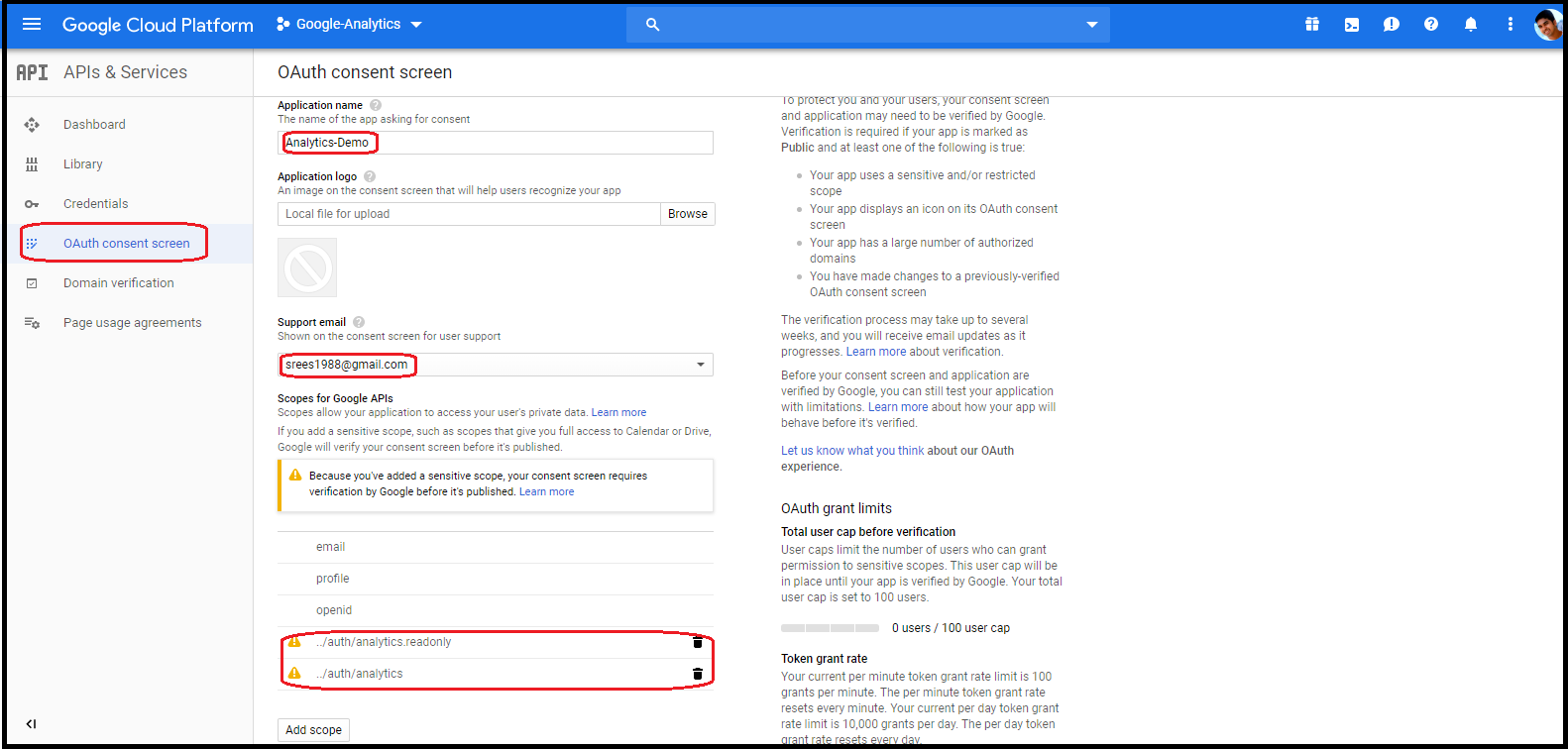Go to the Library page
The image size is (1568, 749).
(x=83, y=164)
